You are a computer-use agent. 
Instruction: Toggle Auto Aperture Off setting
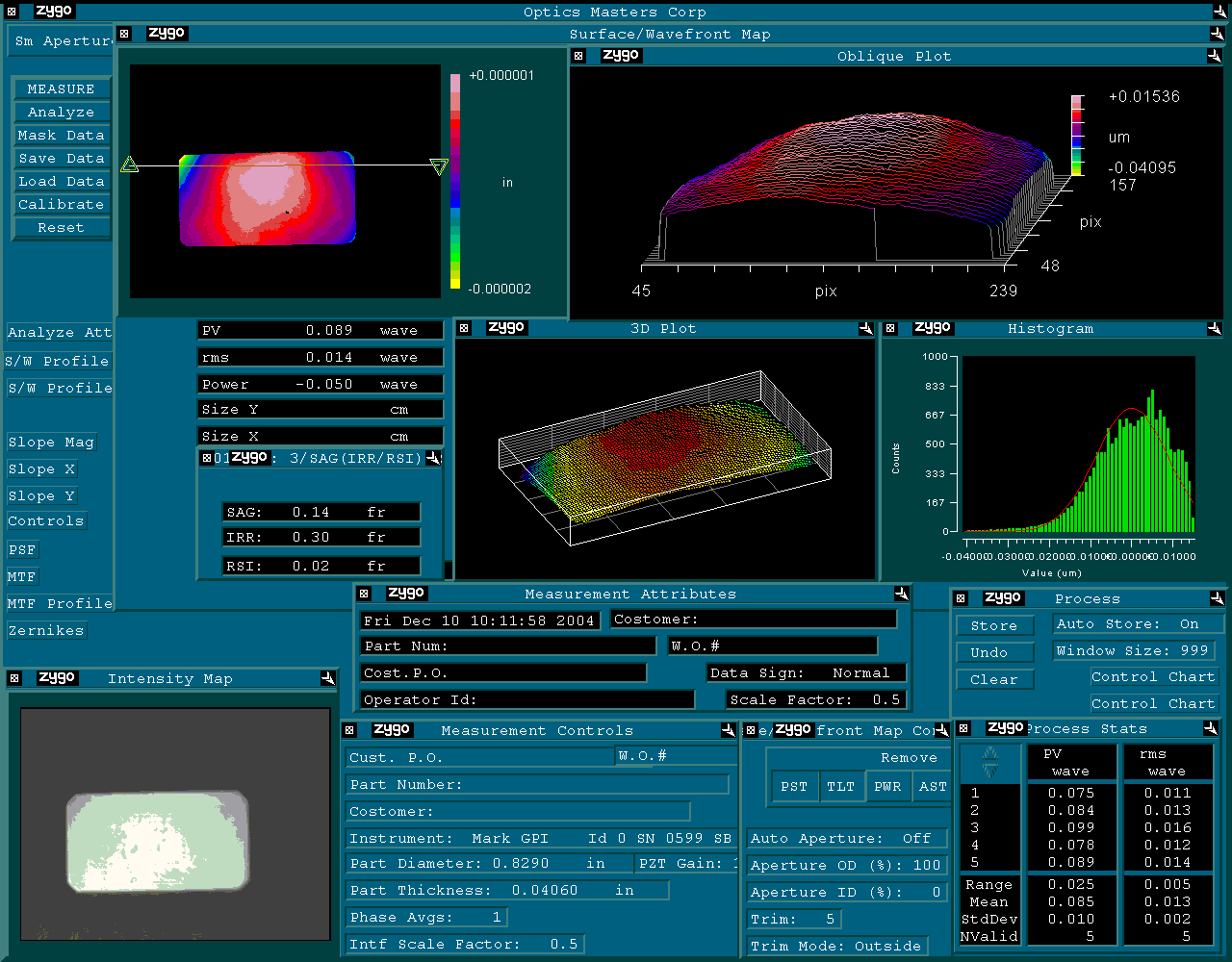[846, 838]
